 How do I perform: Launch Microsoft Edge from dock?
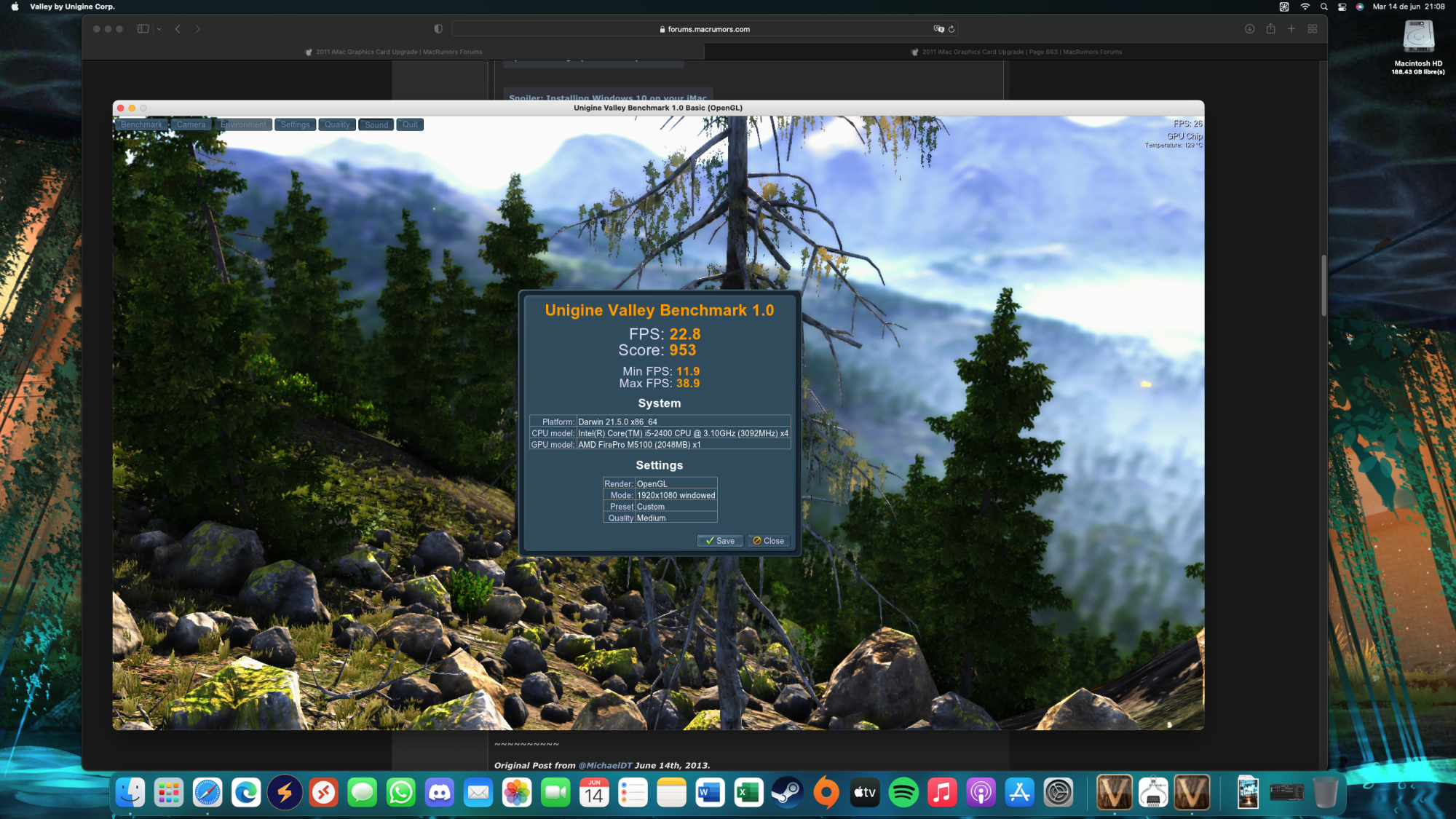click(246, 793)
